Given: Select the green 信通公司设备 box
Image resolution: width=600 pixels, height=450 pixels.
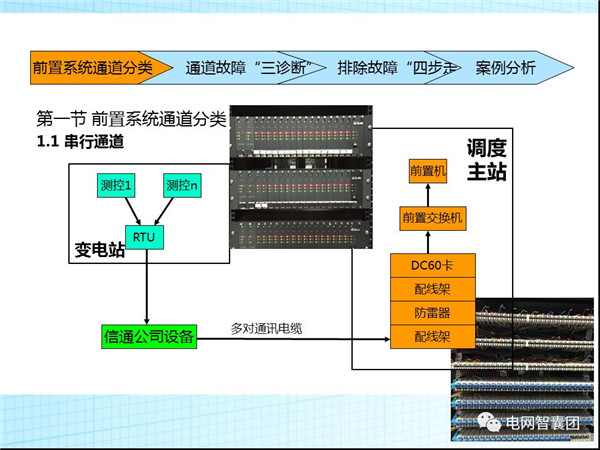Looking at the screenshot, I should coord(150,336).
